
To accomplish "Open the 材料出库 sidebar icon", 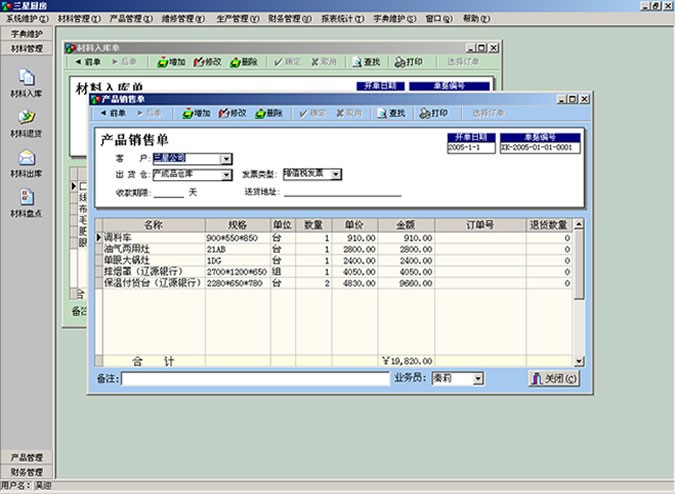I will pos(27,160).
